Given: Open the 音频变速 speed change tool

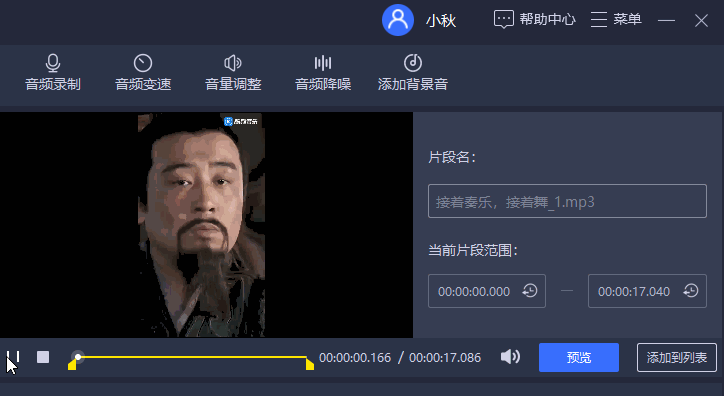Looking at the screenshot, I should [143, 72].
